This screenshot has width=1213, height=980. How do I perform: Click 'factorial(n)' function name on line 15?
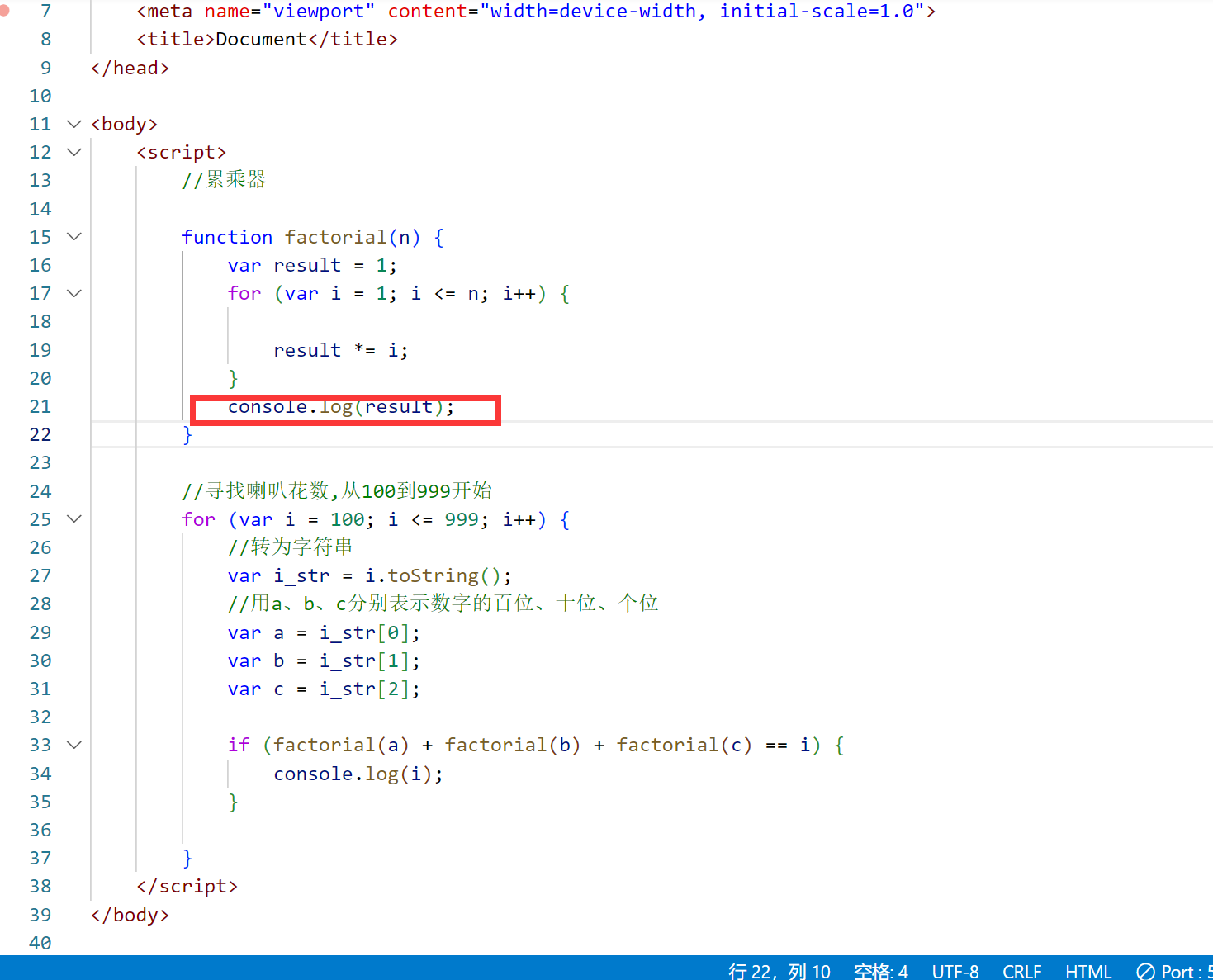click(353, 237)
